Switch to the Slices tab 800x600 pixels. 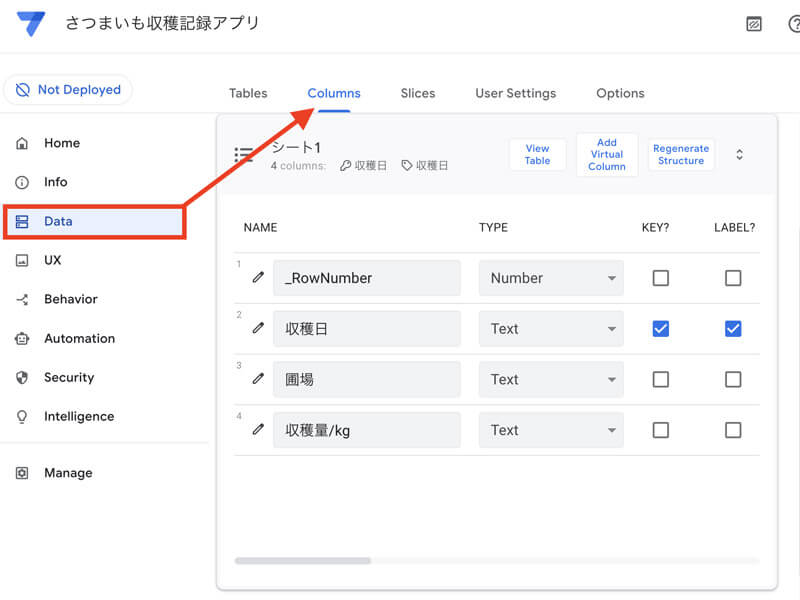tap(417, 93)
